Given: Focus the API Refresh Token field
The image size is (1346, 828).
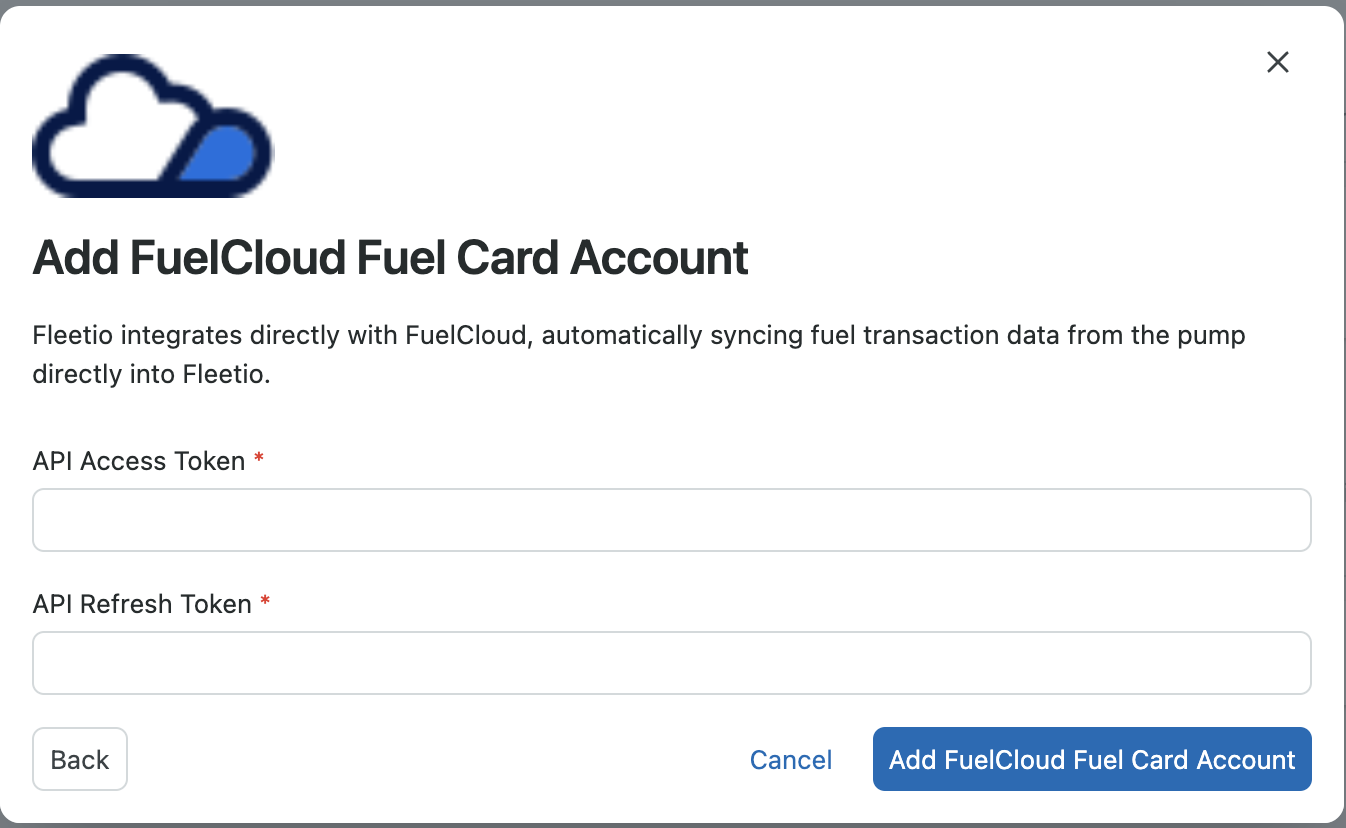Looking at the screenshot, I should 672,663.
